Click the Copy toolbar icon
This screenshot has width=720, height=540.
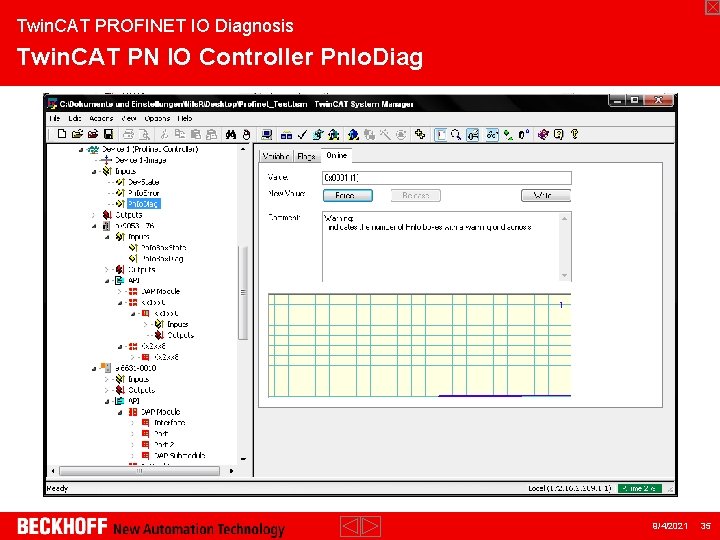pos(180,135)
